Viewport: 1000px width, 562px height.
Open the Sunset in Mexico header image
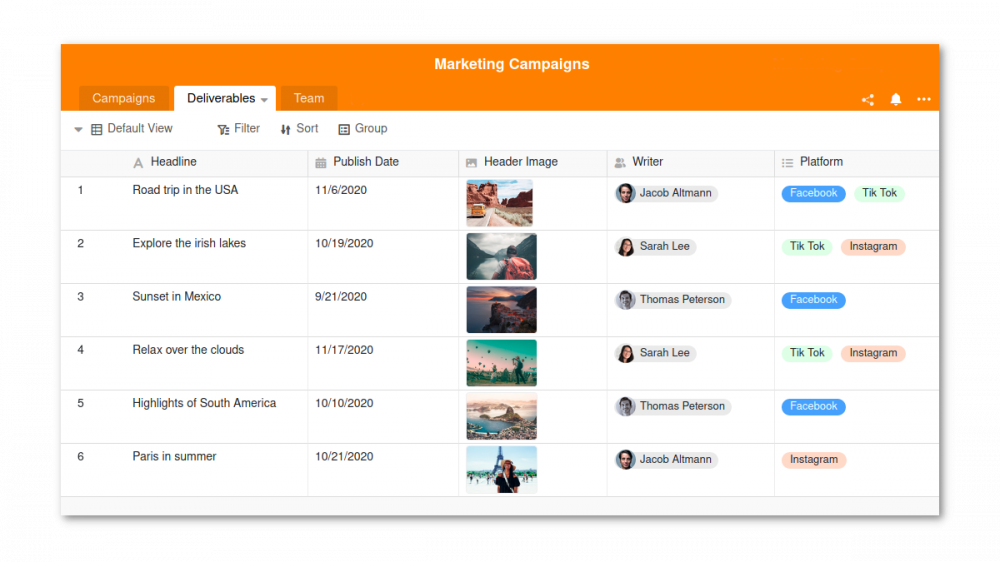501,310
